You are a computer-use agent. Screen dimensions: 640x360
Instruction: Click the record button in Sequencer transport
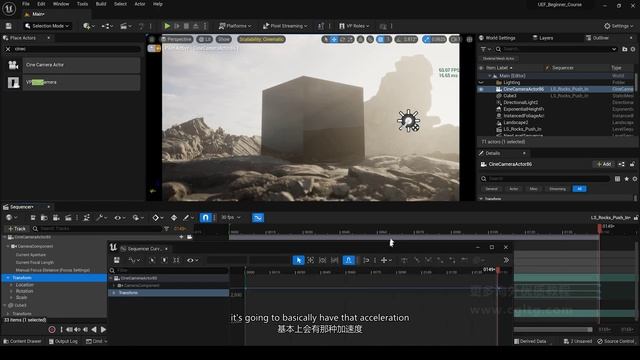pyautogui.click(x=52, y=329)
